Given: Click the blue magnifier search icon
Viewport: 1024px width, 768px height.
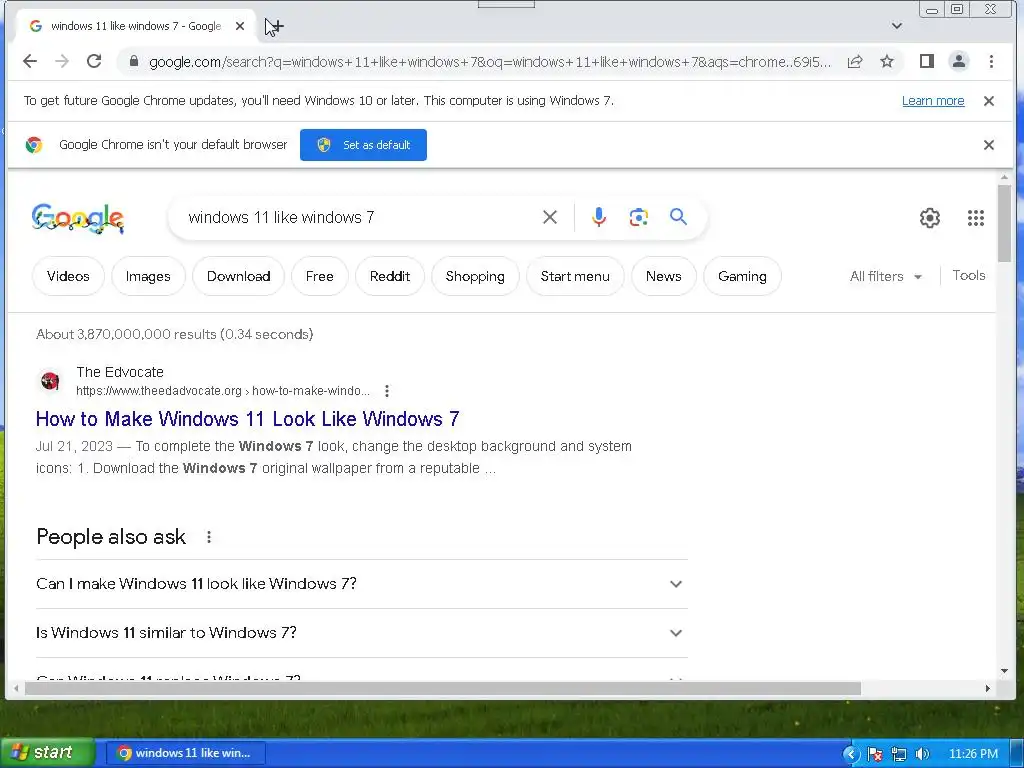Looking at the screenshot, I should click(x=679, y=217).
